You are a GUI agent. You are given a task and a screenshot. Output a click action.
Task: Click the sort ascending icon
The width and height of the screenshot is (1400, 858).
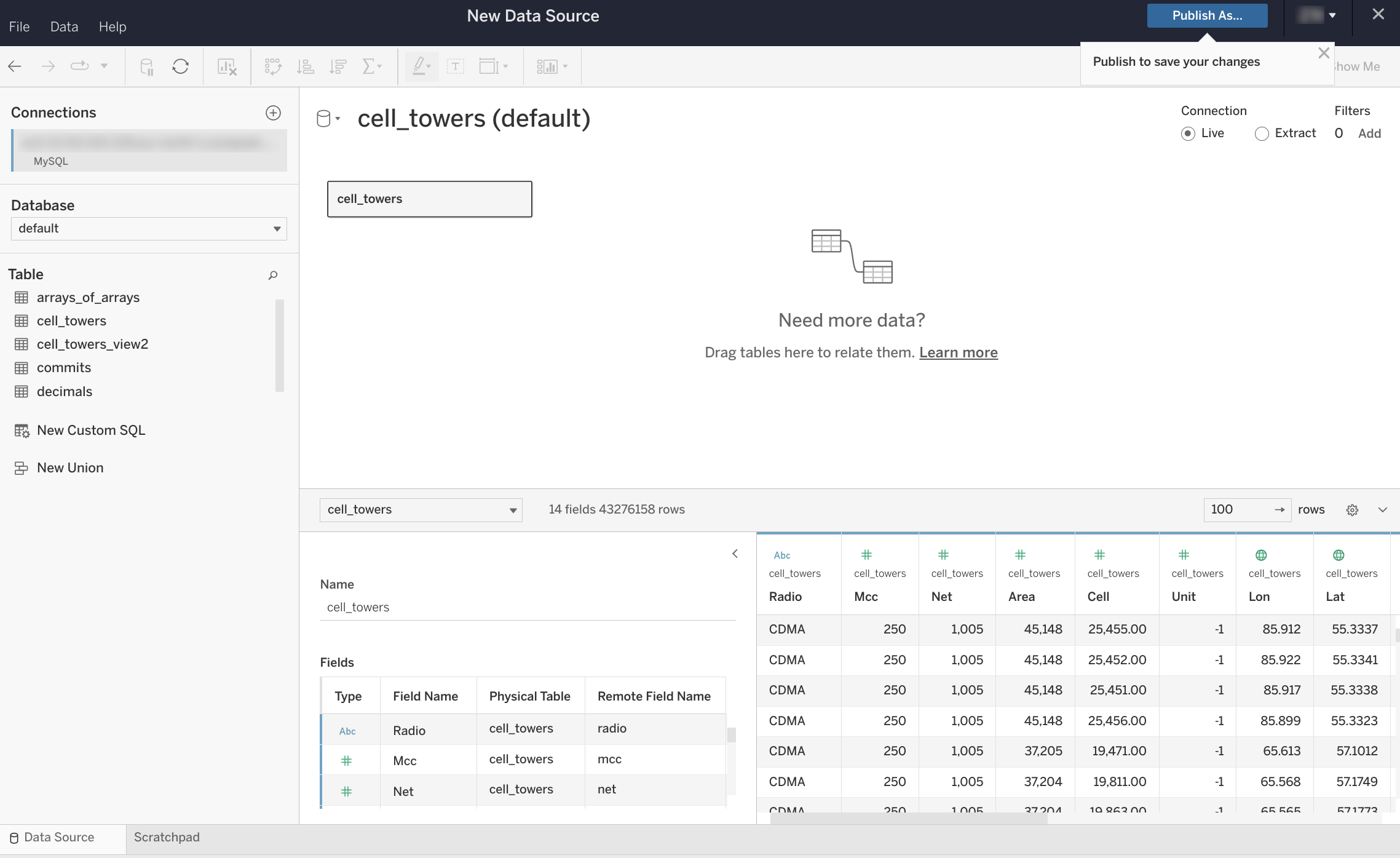click(305, 66)
